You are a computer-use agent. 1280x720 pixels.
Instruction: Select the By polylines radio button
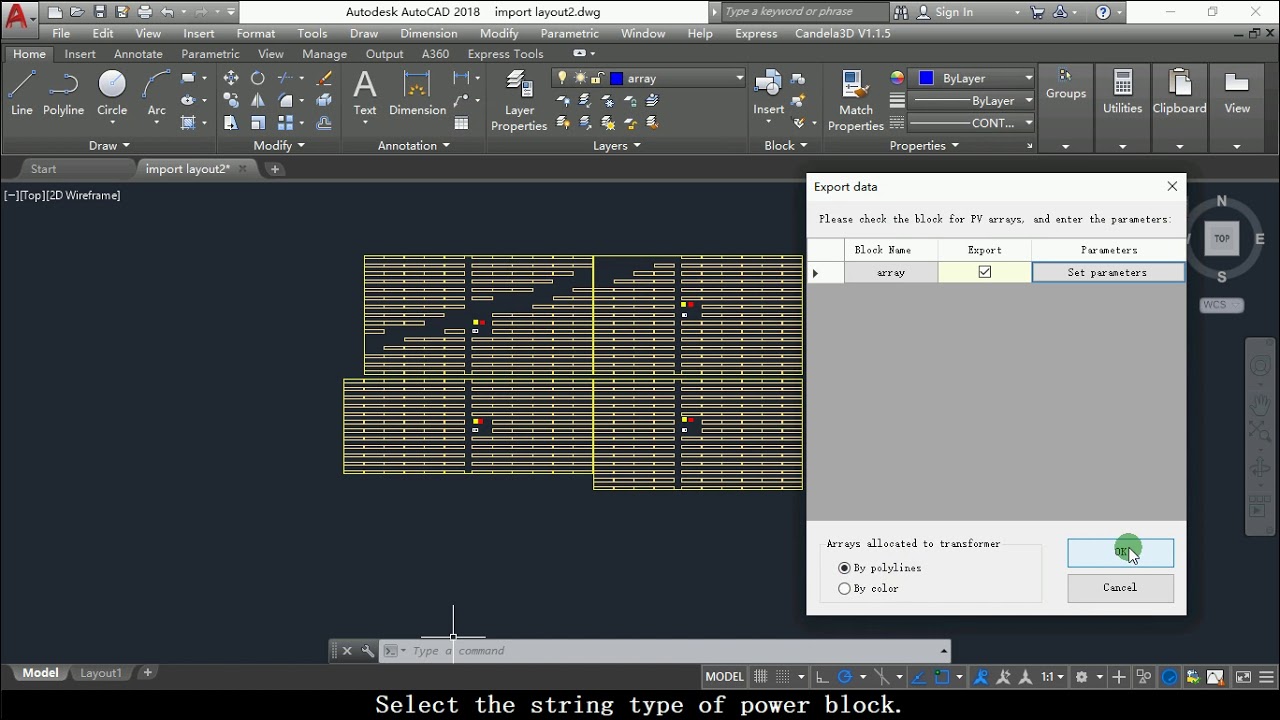point(845,568)
